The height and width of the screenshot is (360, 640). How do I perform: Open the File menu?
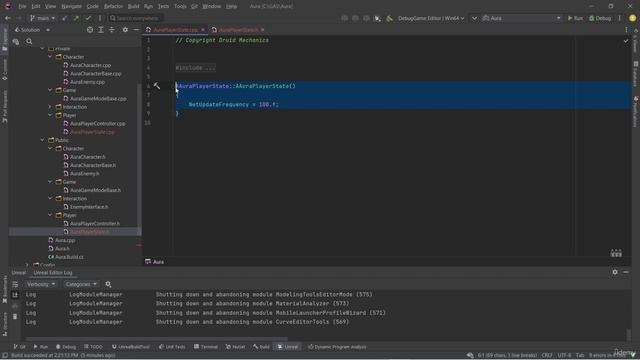22,6
